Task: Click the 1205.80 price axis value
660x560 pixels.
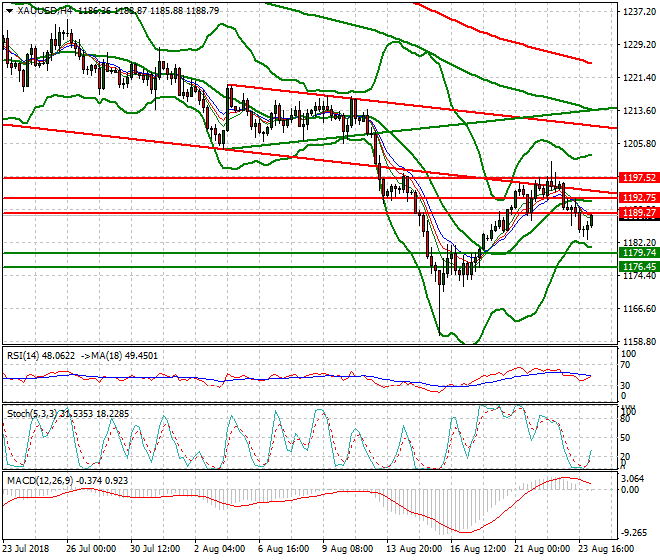Action: click(x=639, y=144)
